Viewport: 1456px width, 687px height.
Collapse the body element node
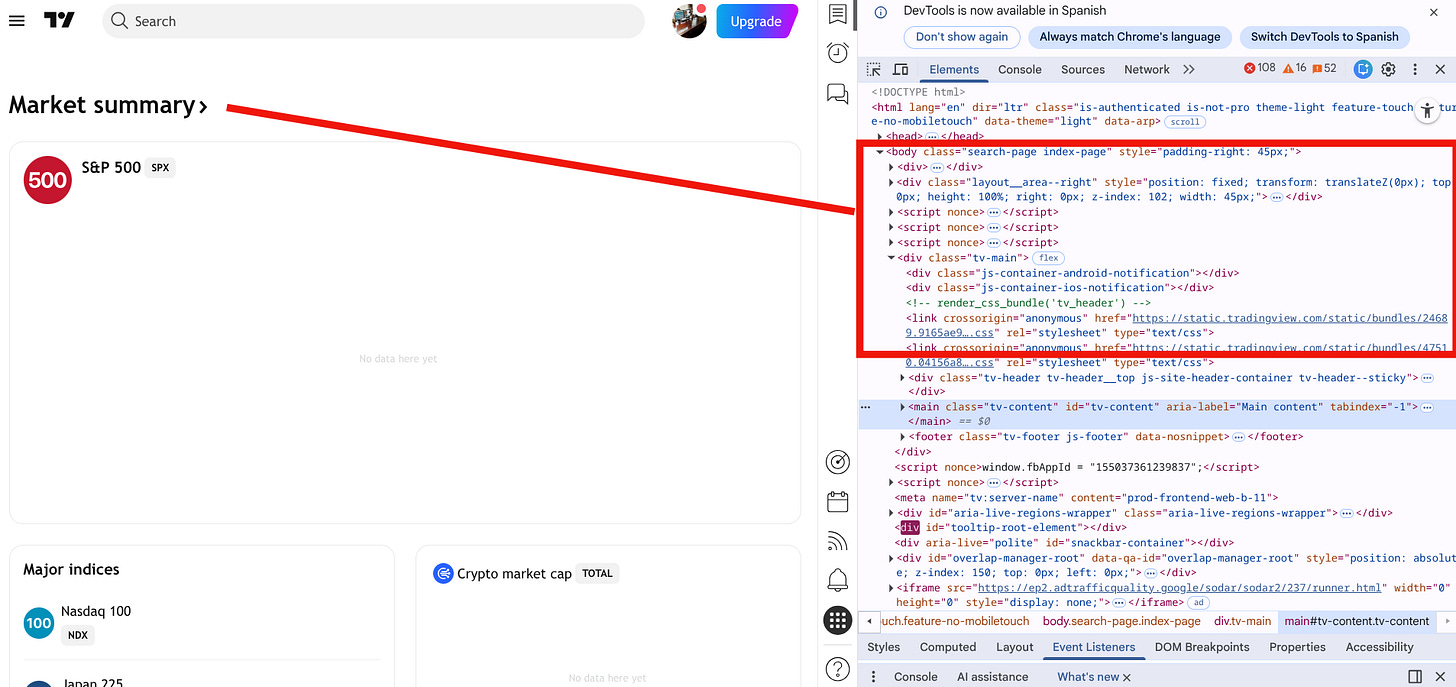click(x=880, y=152)
